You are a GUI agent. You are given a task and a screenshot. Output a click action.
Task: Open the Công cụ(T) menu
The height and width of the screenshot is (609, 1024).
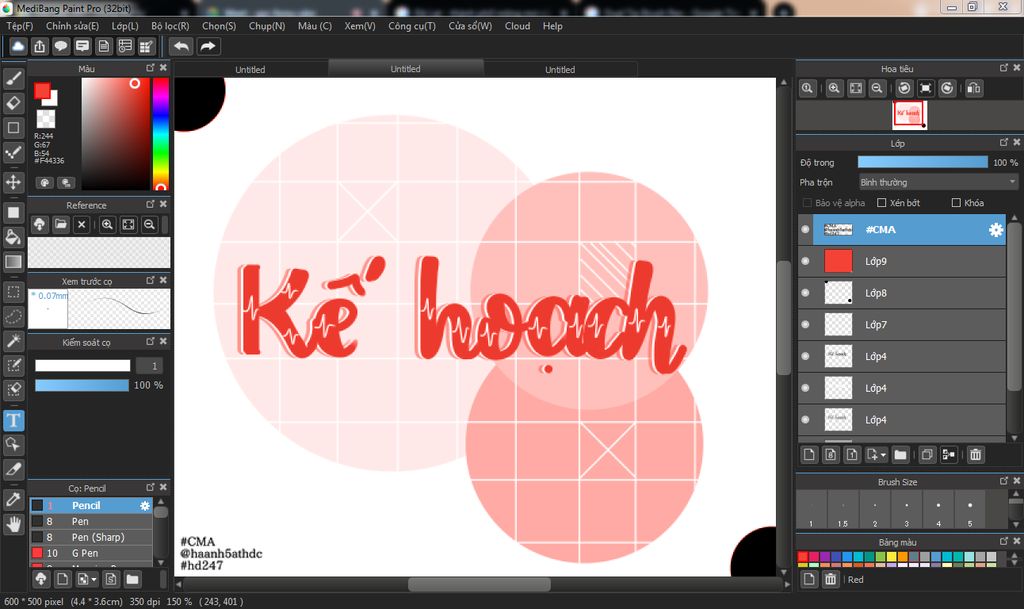click(411, 26)
